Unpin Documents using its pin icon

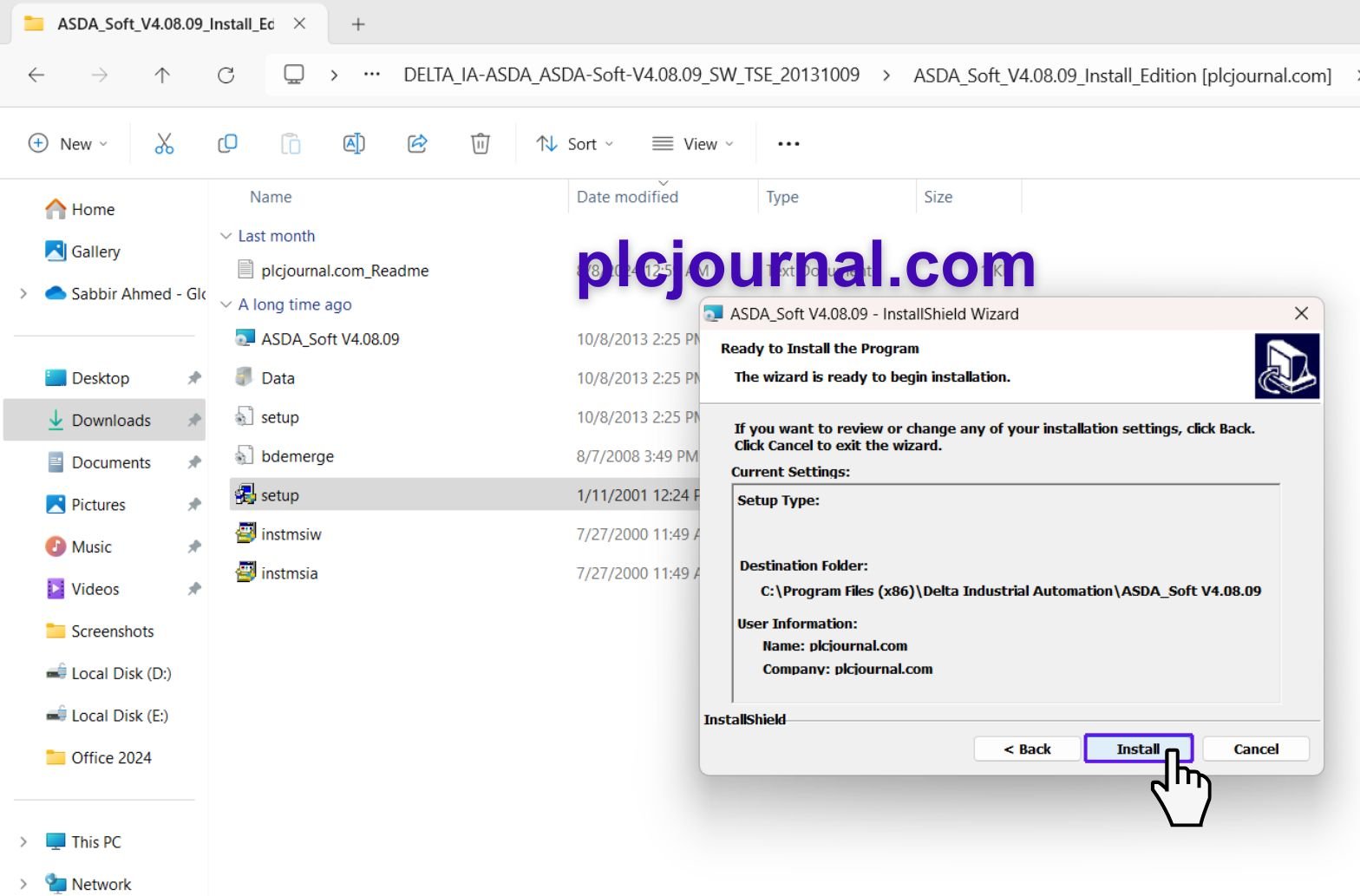click(194, 462)
